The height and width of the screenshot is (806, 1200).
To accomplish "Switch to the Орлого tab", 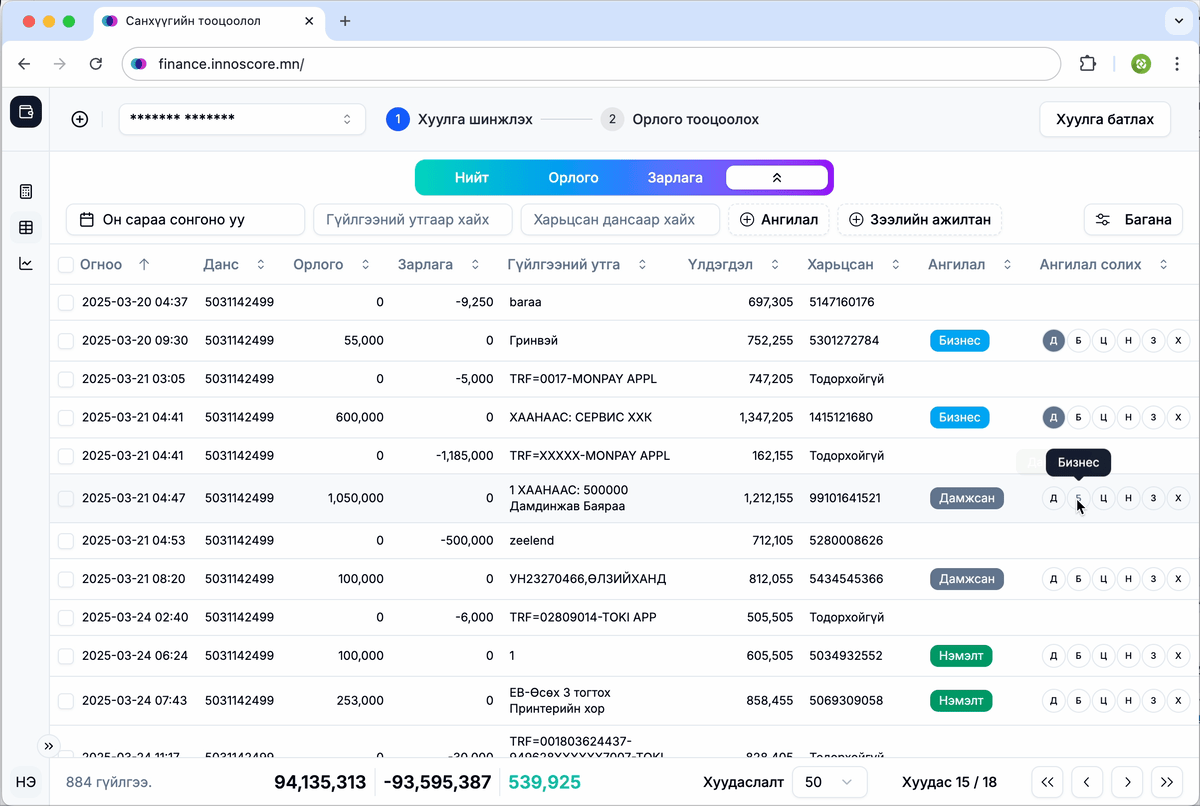I will click(x=573, y=178).
